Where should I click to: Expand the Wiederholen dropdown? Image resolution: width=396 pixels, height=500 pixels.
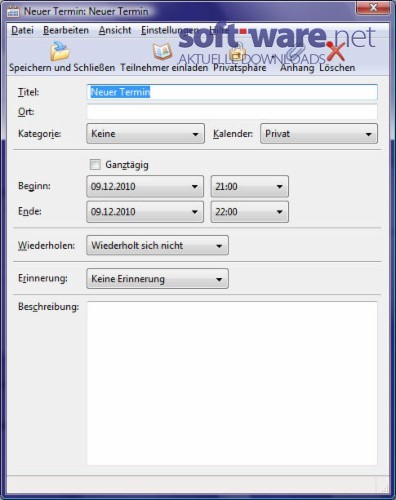point(157,245)
